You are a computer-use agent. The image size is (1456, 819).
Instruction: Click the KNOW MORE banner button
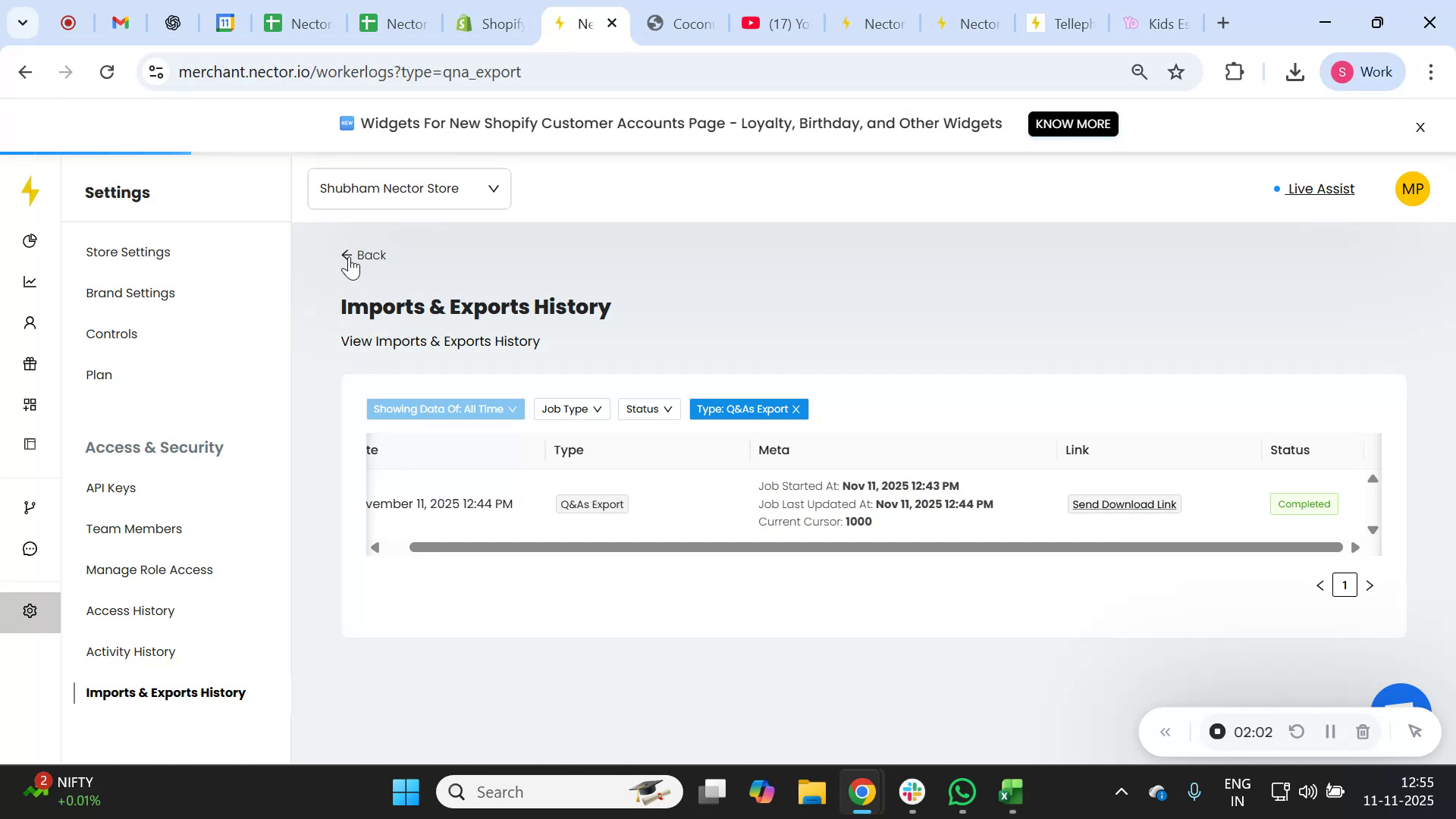pos(1072,124)
